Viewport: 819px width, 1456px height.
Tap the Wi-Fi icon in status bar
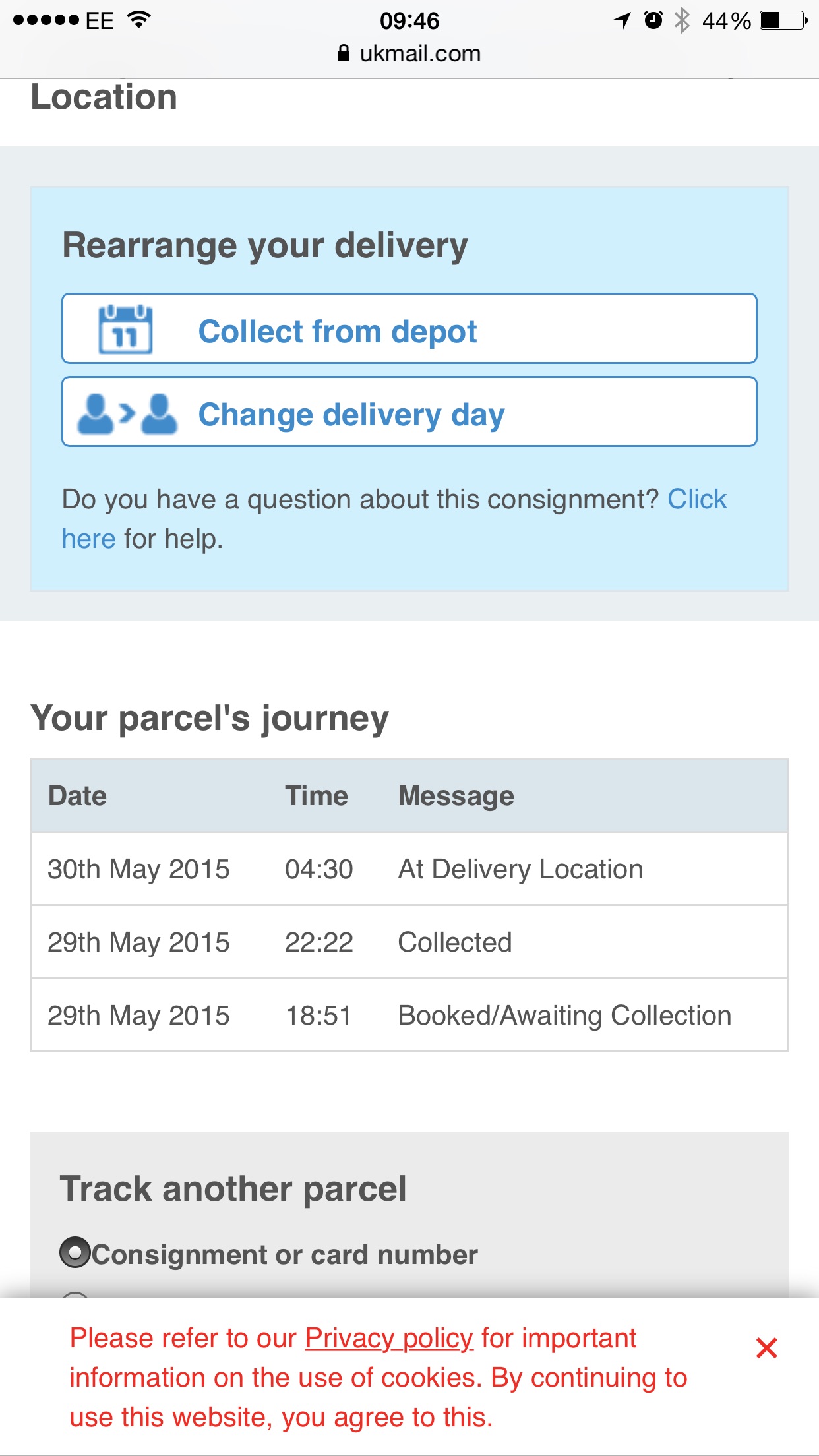coord(138,20)
